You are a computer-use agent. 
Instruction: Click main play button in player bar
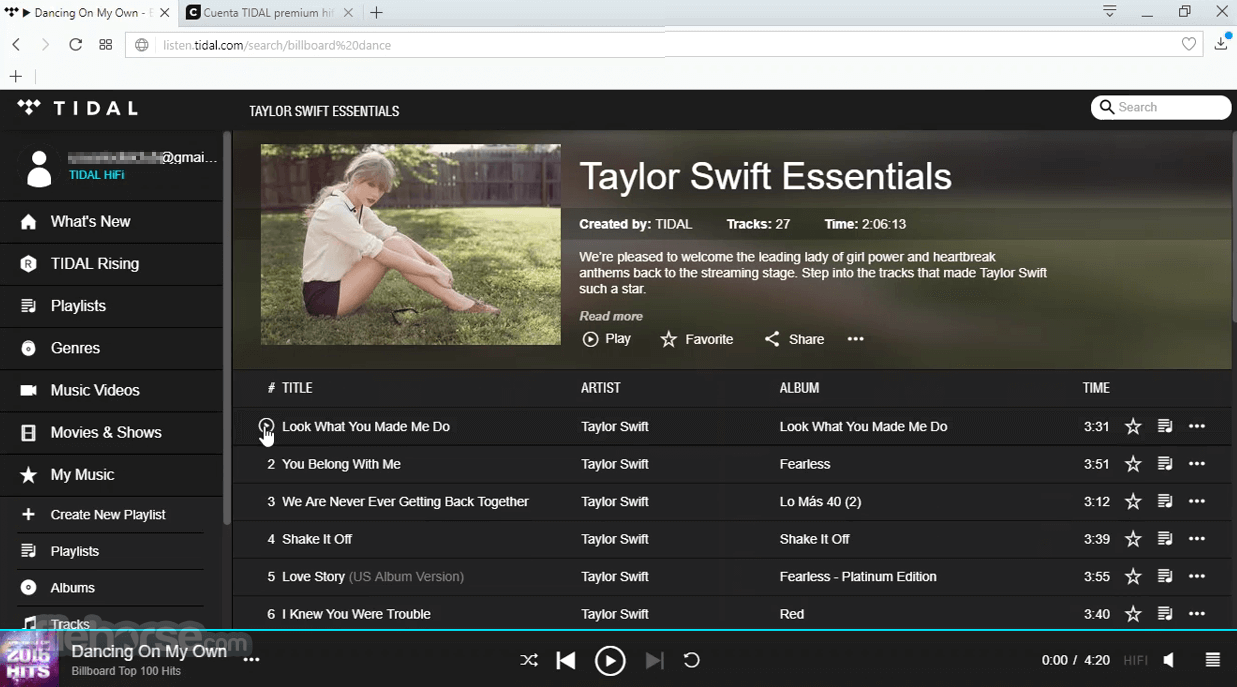[610, 660]
